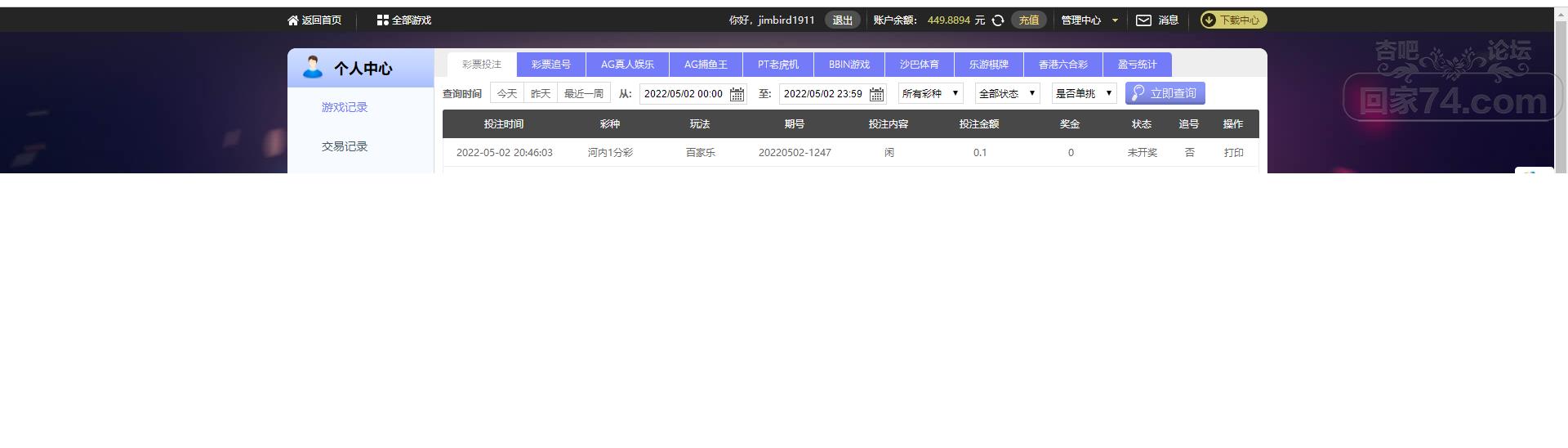The image size is (1568, 448).
Task: Open the calendar icon for the start date
Action: [737, 94]
